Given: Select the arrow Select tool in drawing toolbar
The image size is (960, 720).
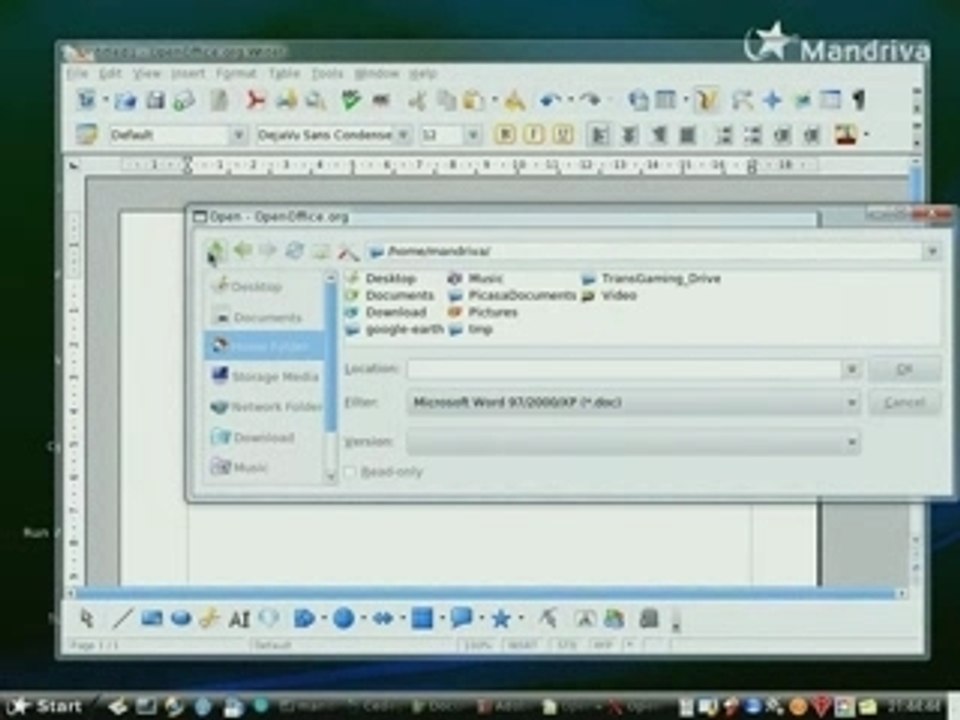Looking at the screenshot, I should coord(87,619).
